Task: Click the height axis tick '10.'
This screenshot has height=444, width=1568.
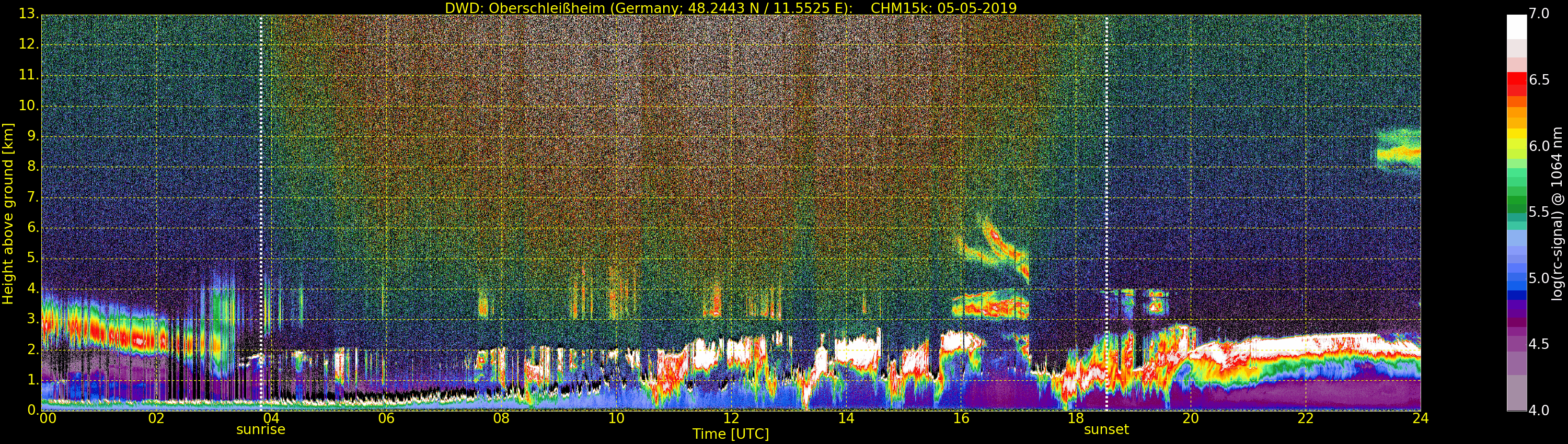Action: pos(29,105)
